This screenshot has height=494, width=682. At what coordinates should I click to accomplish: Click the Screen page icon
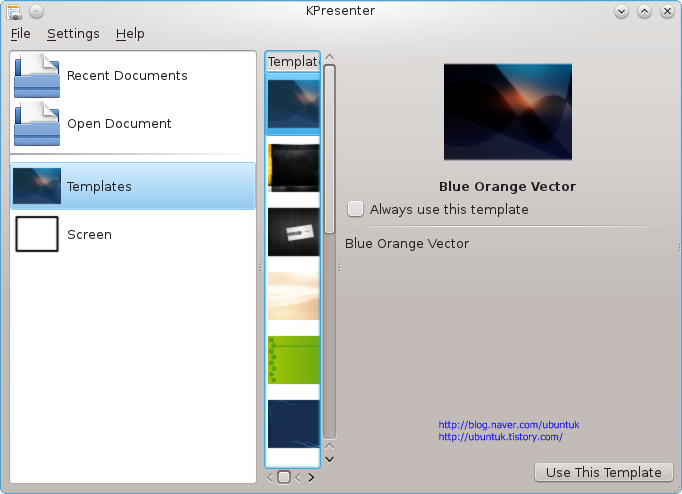(x=37, y=234)
